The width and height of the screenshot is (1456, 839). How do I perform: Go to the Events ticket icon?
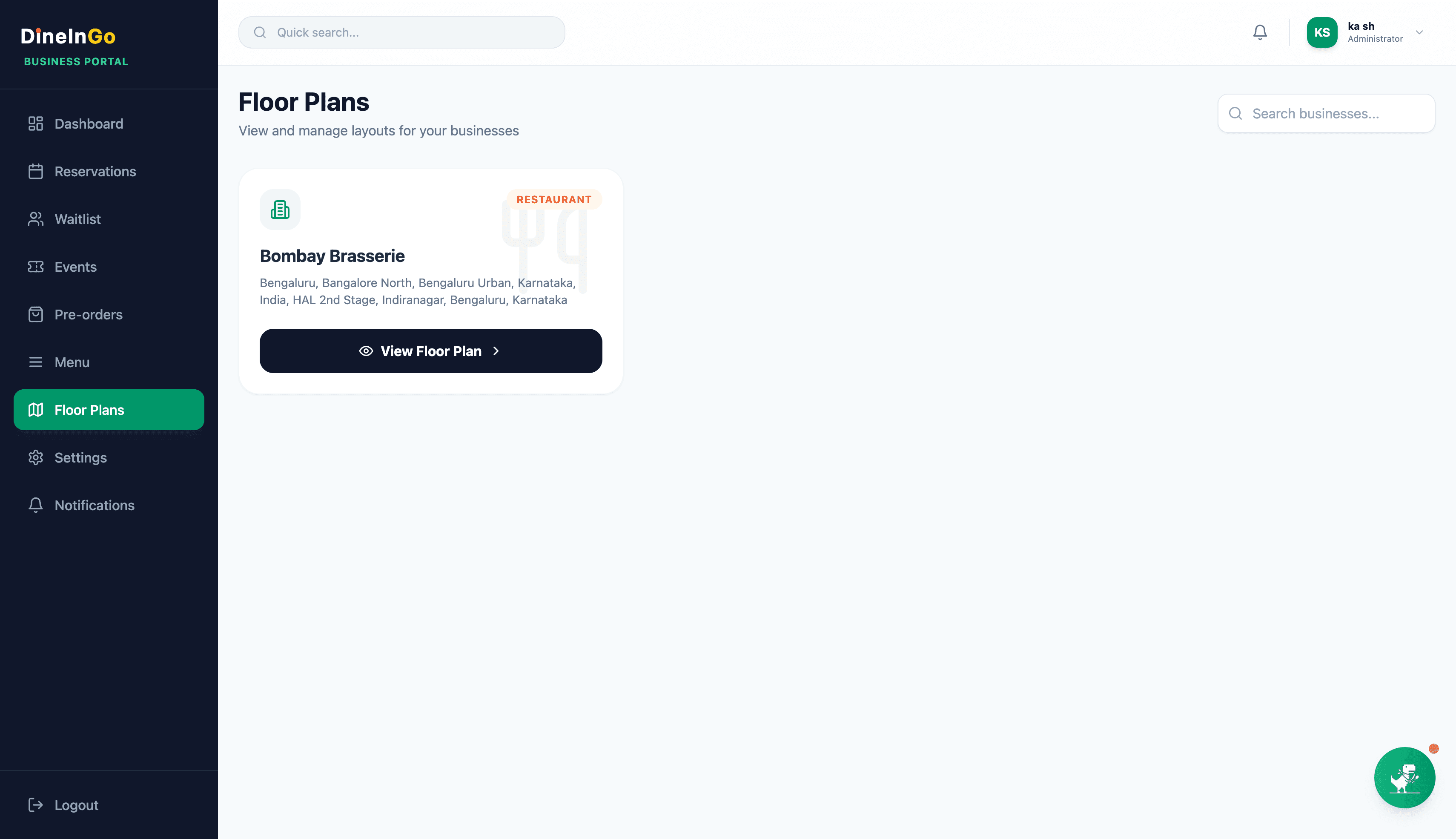pos(36,266)
